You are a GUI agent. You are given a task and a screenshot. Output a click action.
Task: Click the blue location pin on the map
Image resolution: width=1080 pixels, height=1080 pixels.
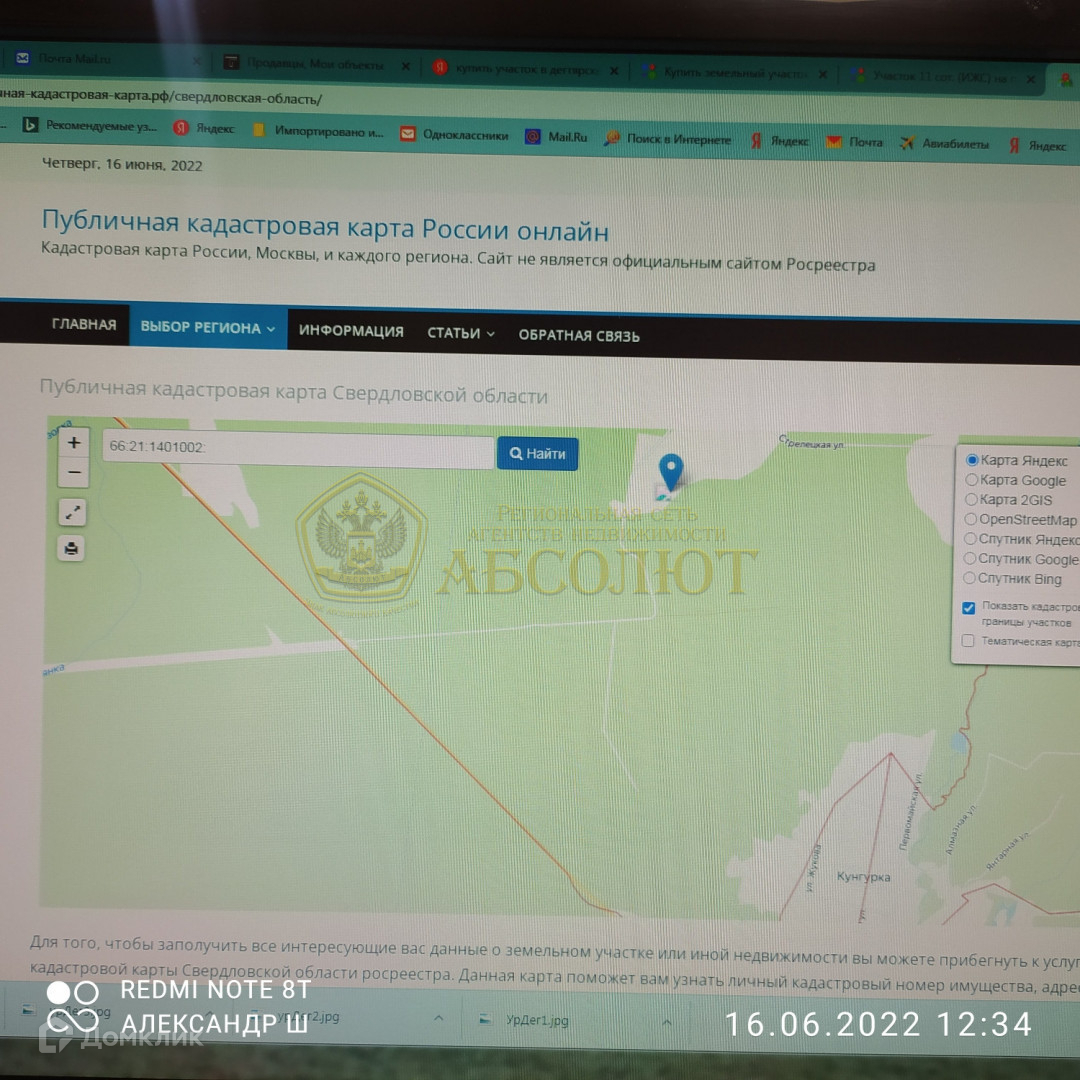click(x=671, y=473)
